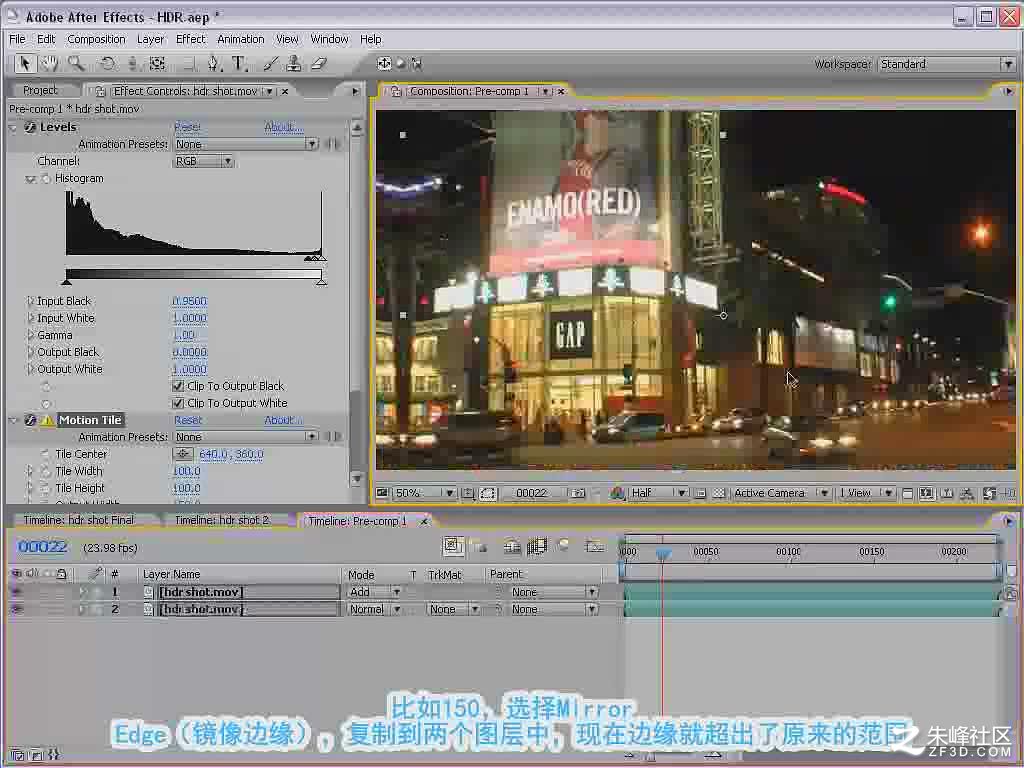Click the Motion Tile effect enable icon
The image size is (1024, 768).
click(30, 421)
